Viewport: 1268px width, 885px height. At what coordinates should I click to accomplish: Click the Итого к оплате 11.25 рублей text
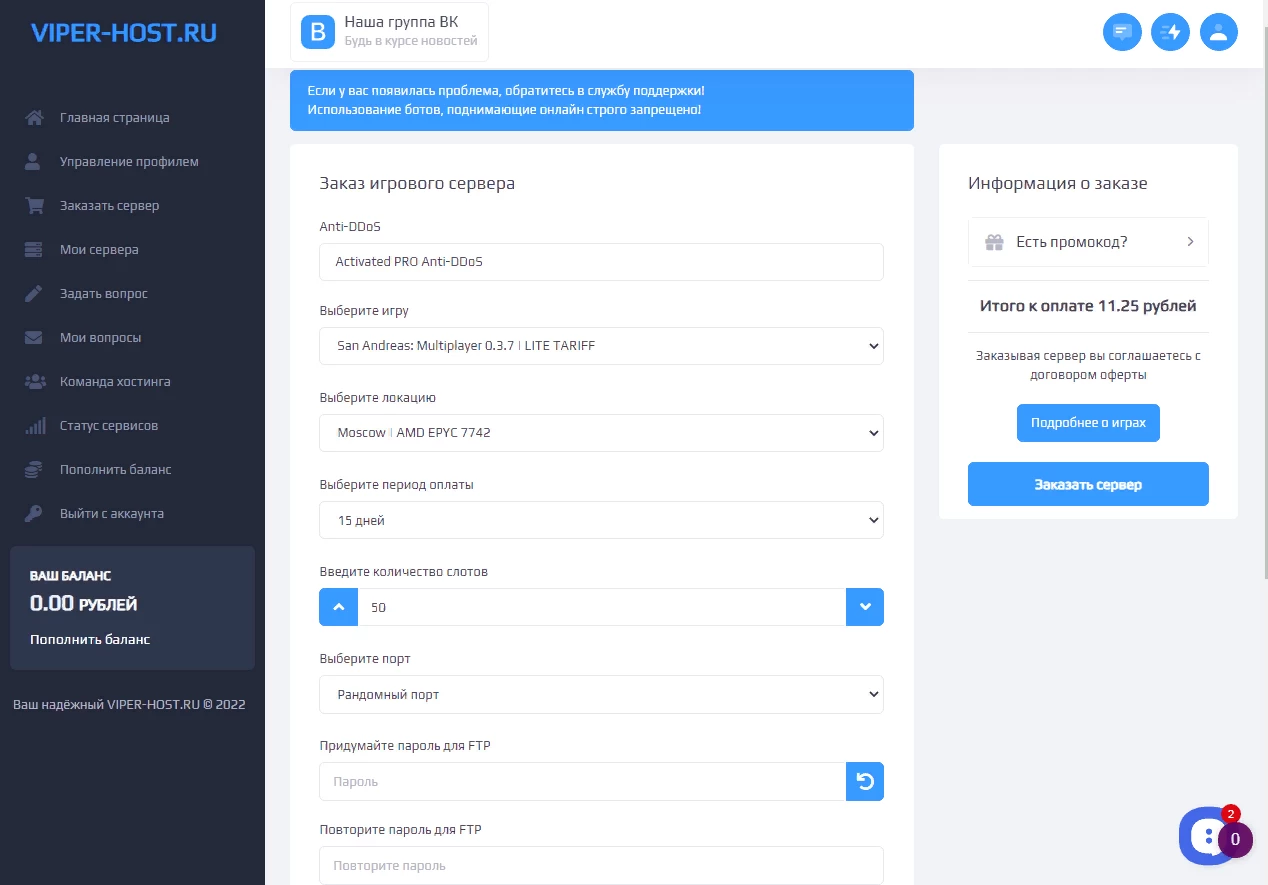tap(1088, 306)
